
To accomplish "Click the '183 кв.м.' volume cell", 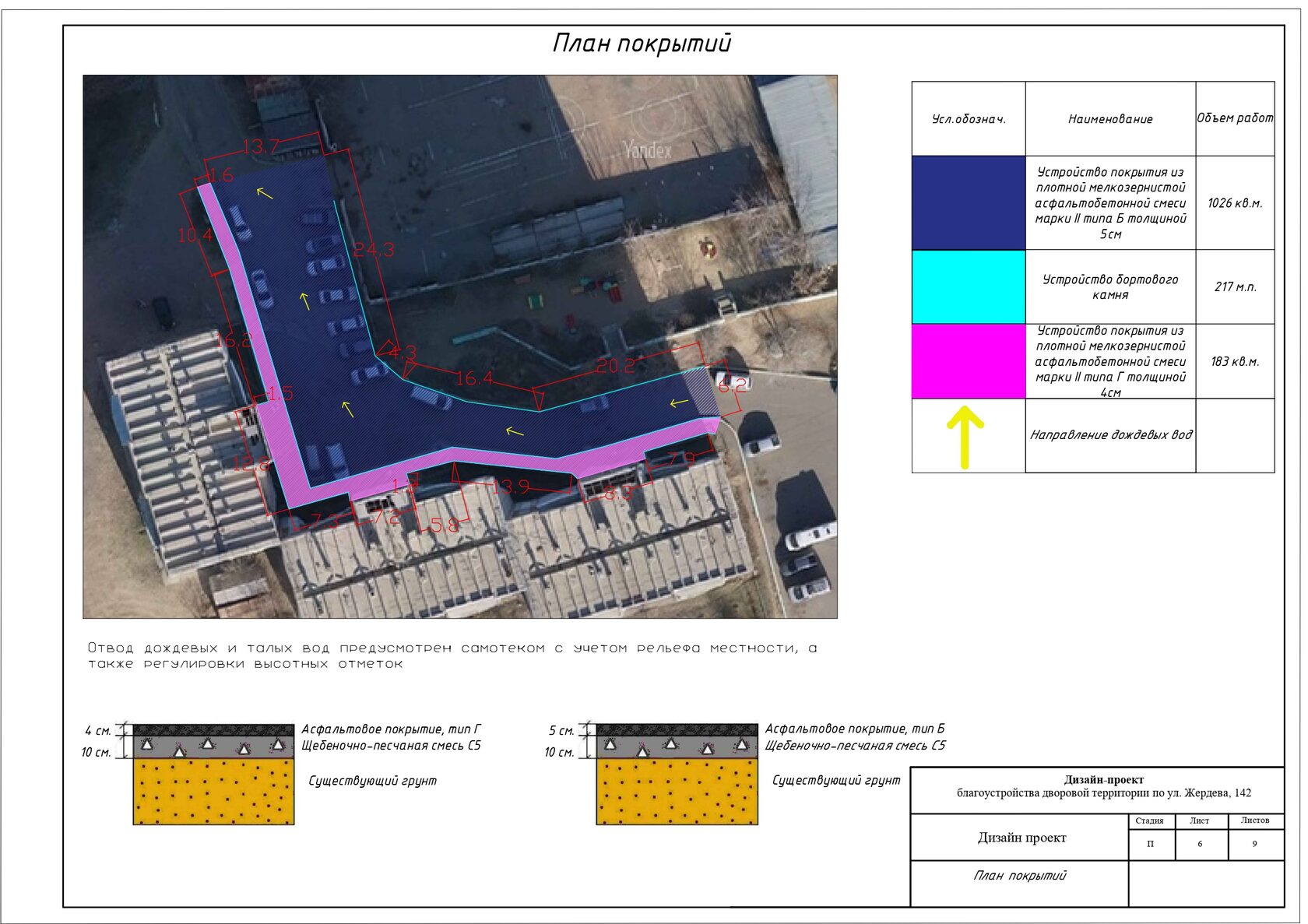I will point(1235,361).
